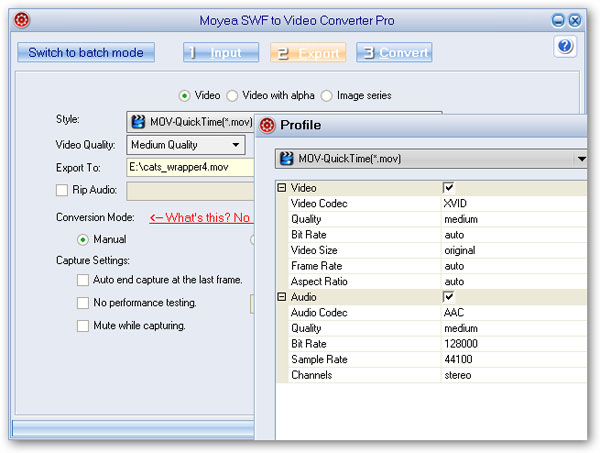Viewport: 600px width, 453px height.
Task: Enable Mute while capturing
Action: pos(83,326)
